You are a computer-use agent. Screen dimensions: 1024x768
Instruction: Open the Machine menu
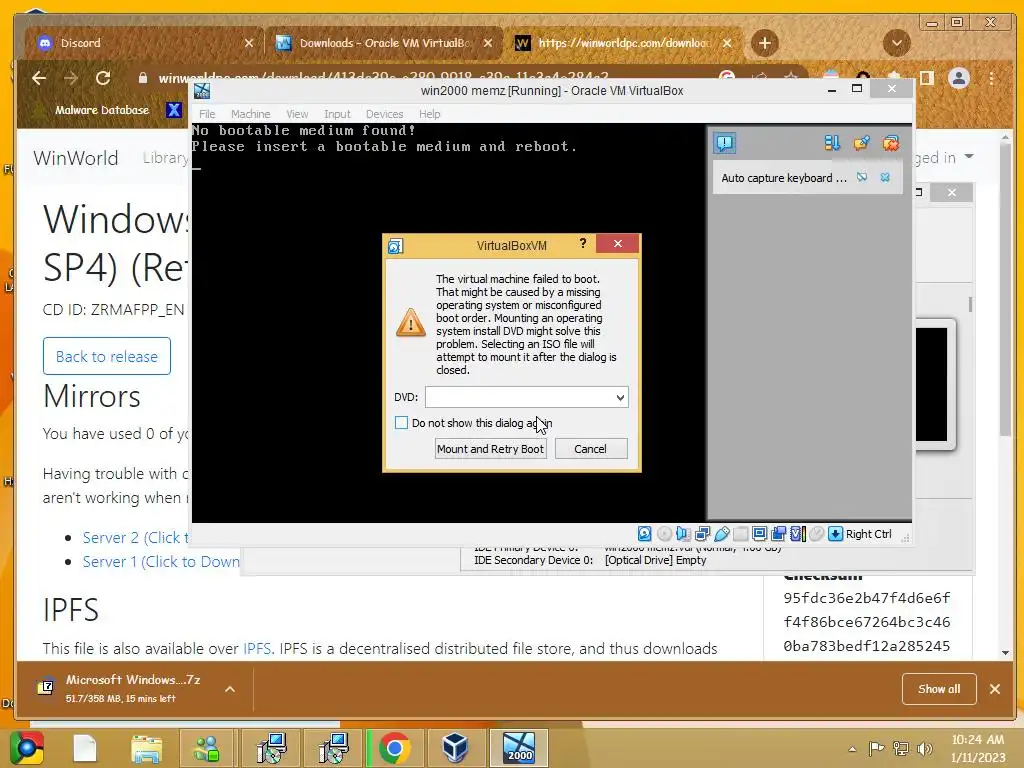click(x=250, y=114)
